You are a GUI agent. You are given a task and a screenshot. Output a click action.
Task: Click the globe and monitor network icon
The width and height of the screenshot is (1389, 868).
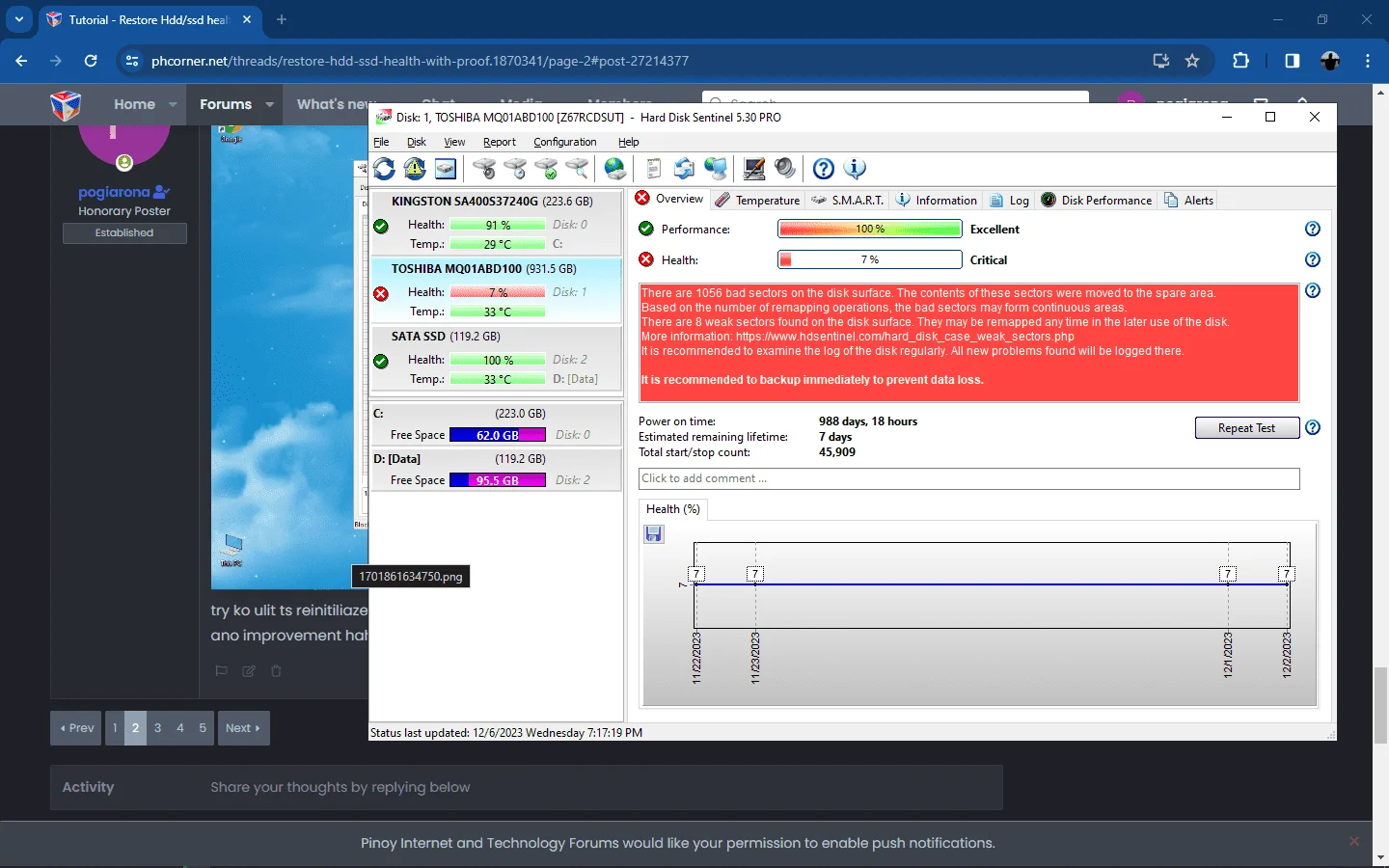(x=716, y=169)
